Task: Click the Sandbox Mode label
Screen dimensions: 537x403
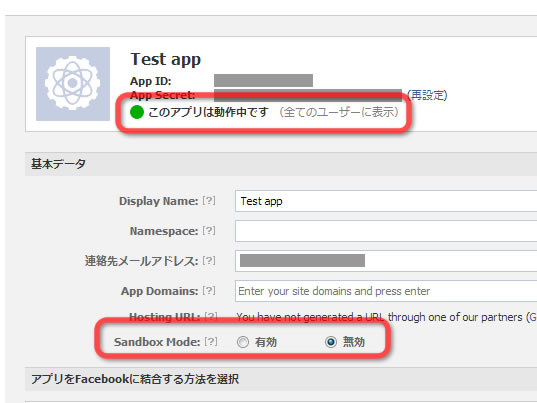Action: point(157,342)
